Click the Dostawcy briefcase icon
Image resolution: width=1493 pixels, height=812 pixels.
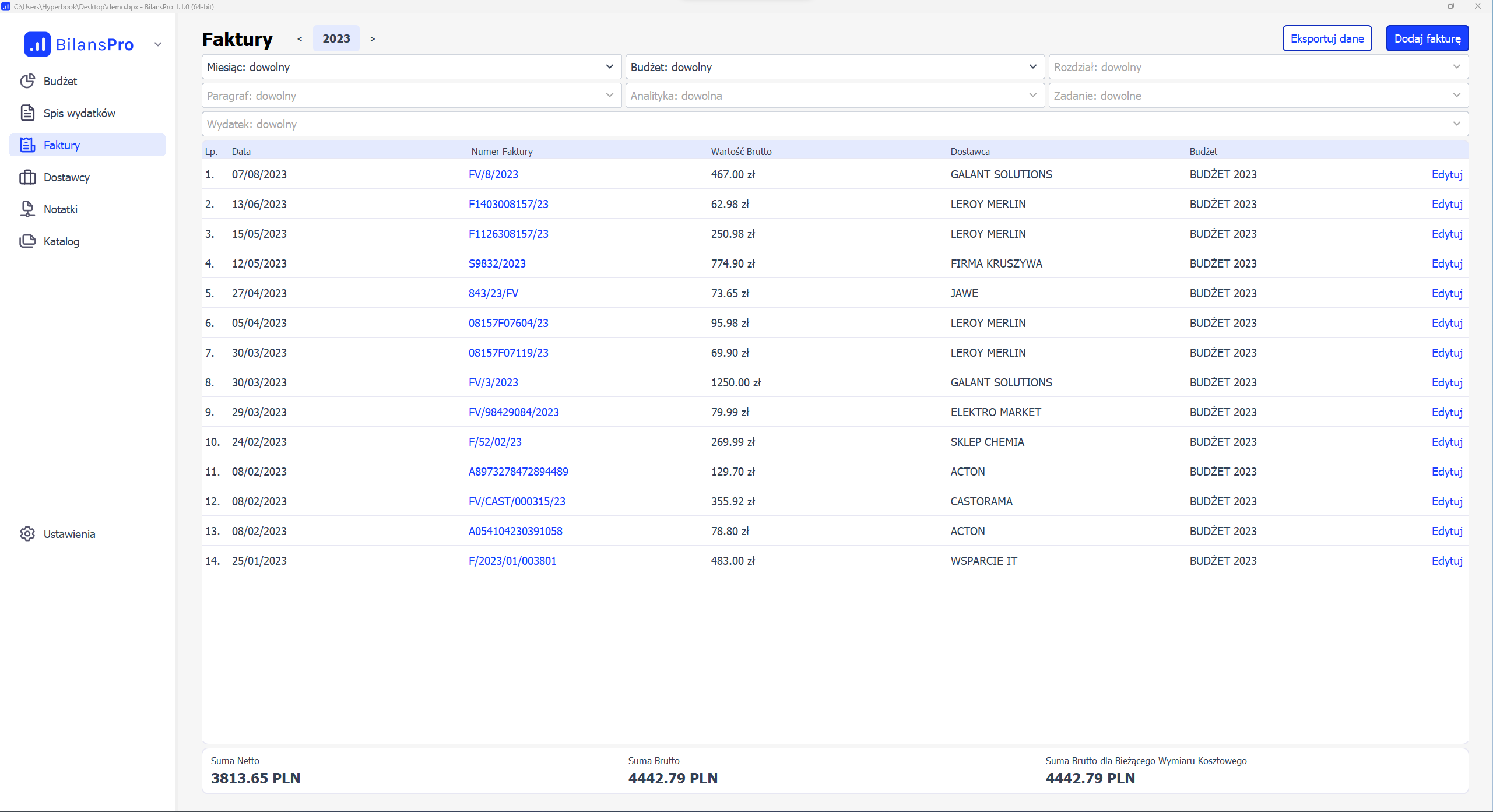click(x=27, y=177)
